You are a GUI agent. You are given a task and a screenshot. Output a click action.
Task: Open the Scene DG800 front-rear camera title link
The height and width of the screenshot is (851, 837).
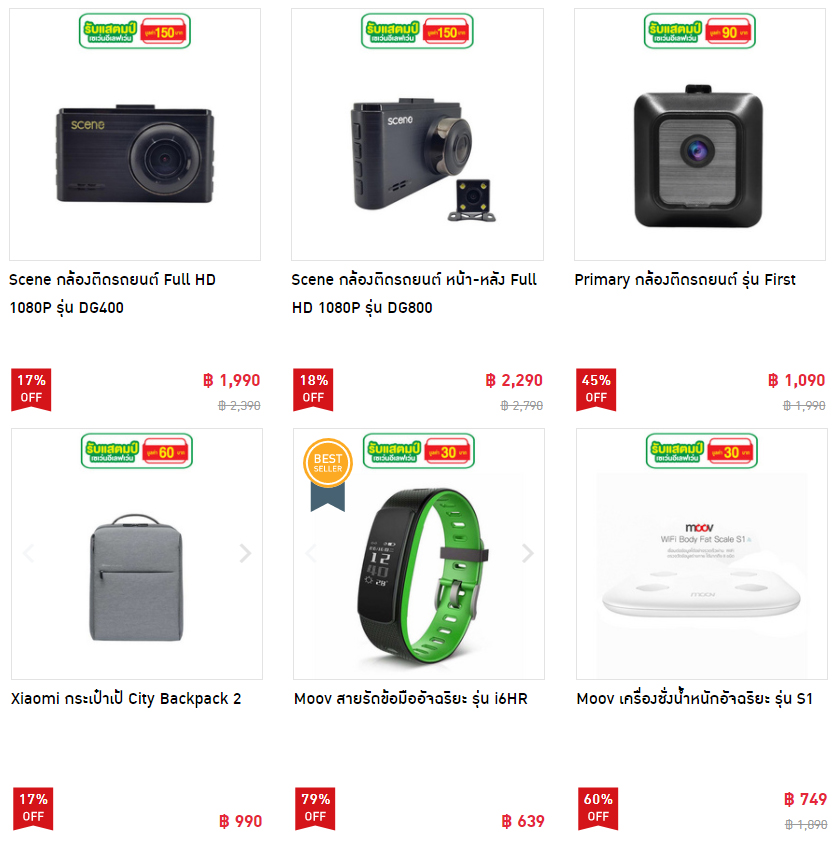tap(414, 294)
